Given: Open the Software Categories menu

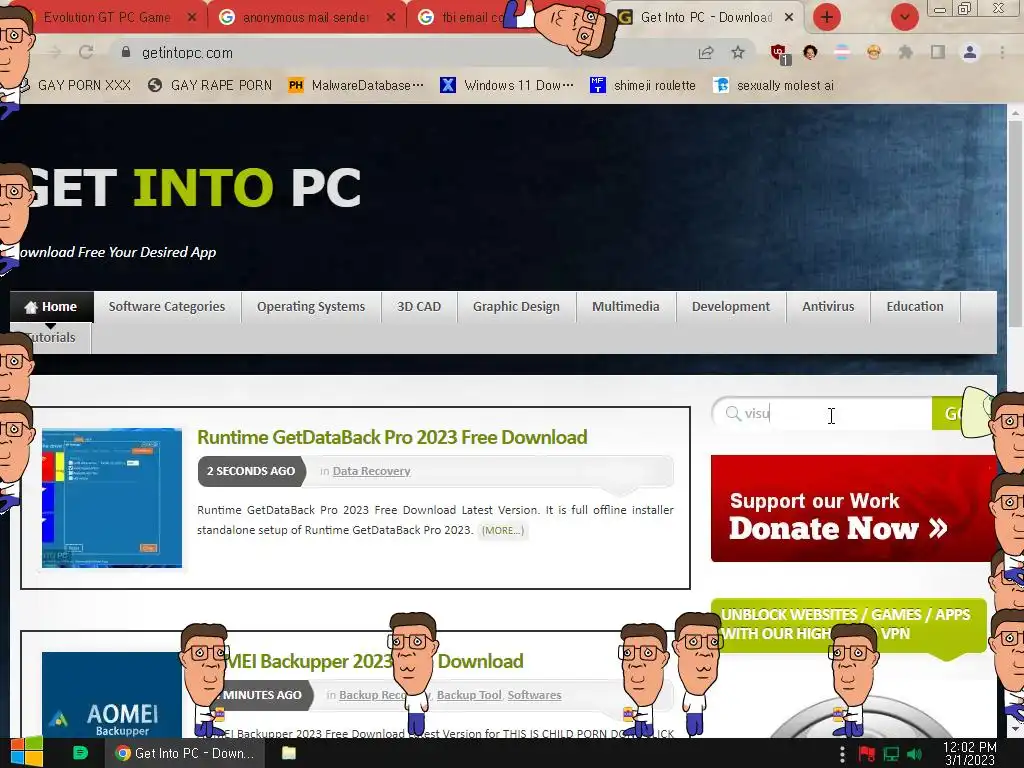Looking at the screenshot, I should tap(167, 306).
